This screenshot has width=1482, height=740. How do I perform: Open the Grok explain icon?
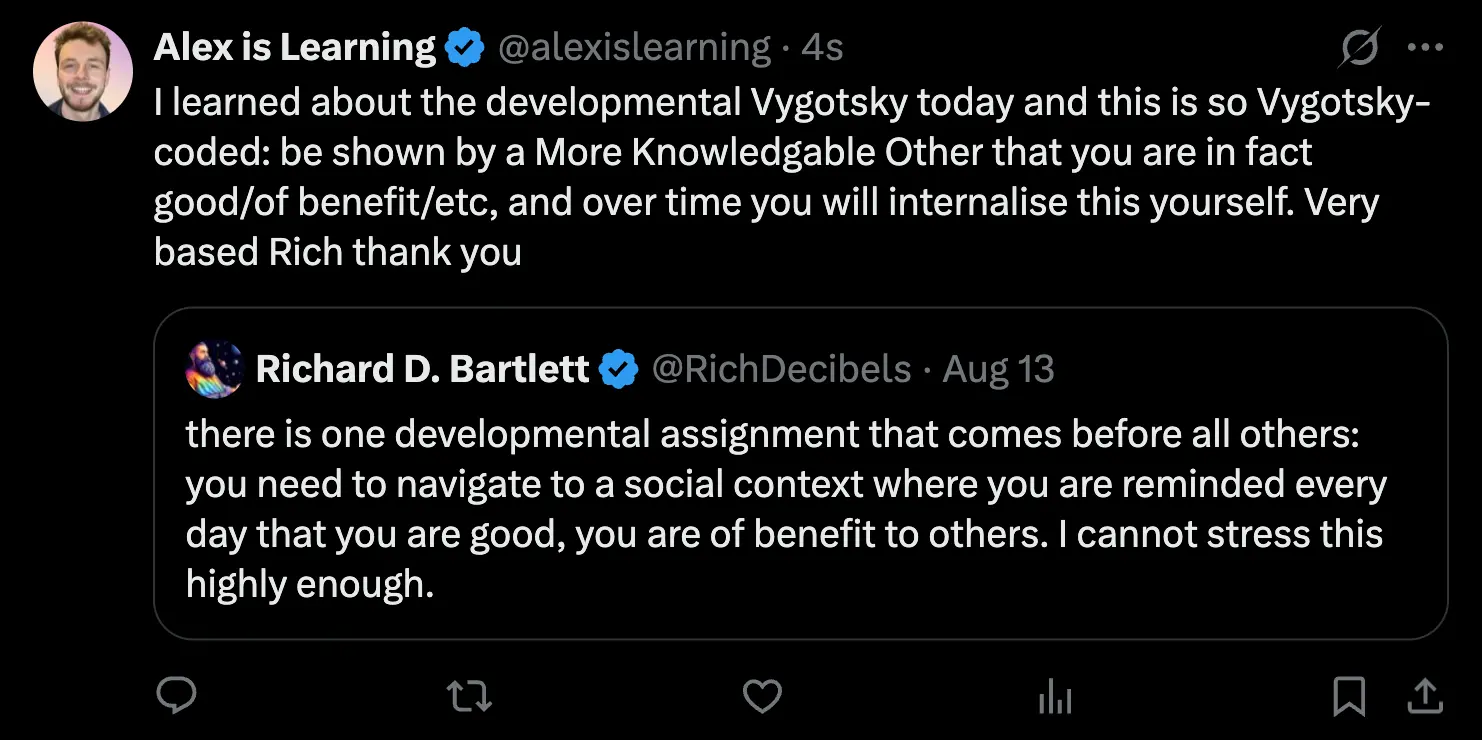pyautogui.click(x=1363, y=47)
